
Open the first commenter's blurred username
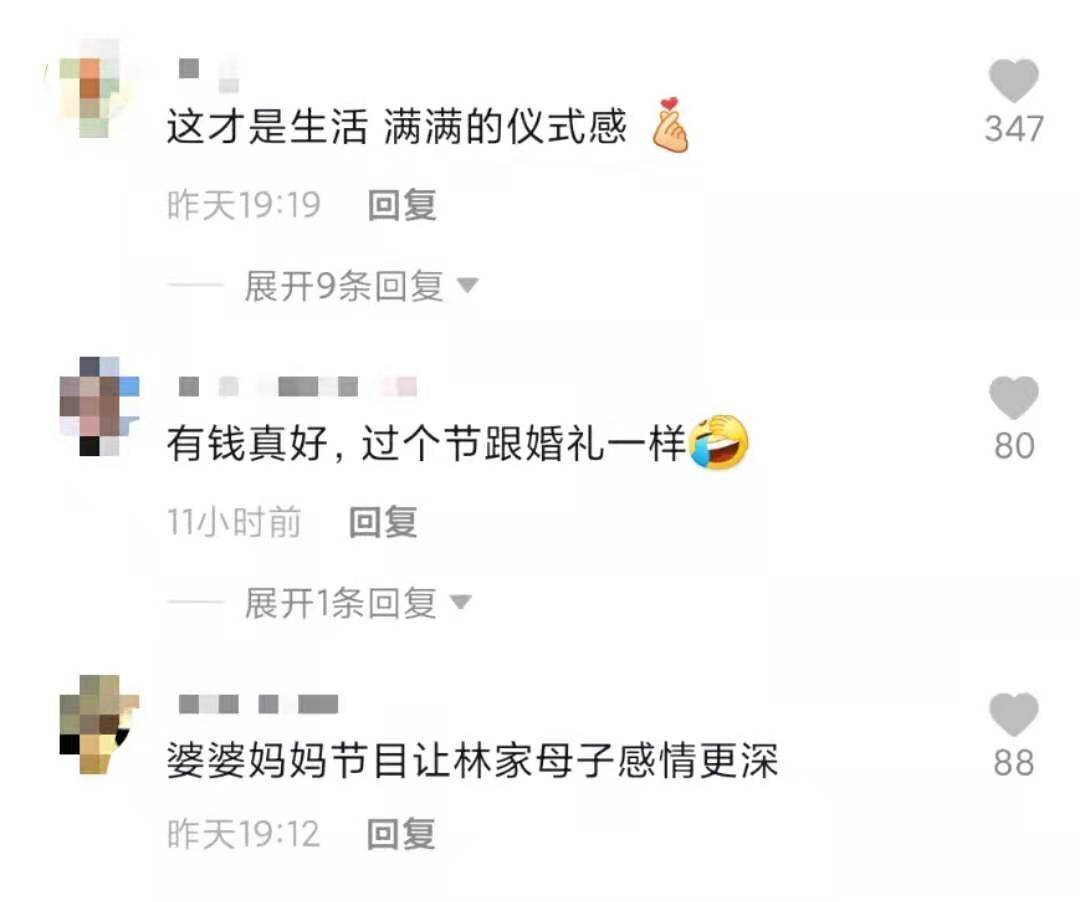209,74
